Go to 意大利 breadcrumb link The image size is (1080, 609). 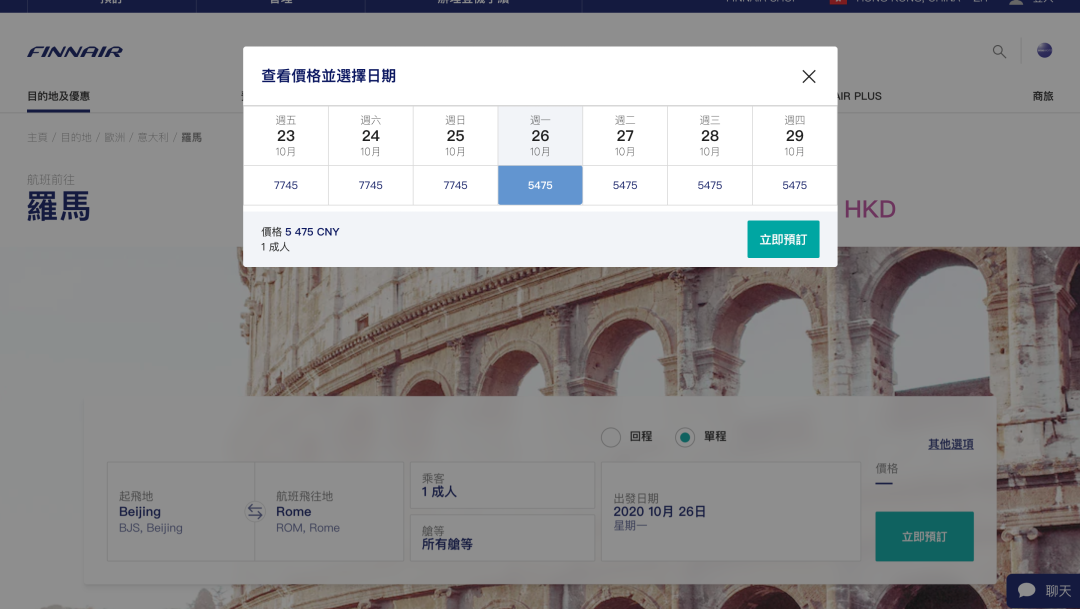(x=153, y=138)
